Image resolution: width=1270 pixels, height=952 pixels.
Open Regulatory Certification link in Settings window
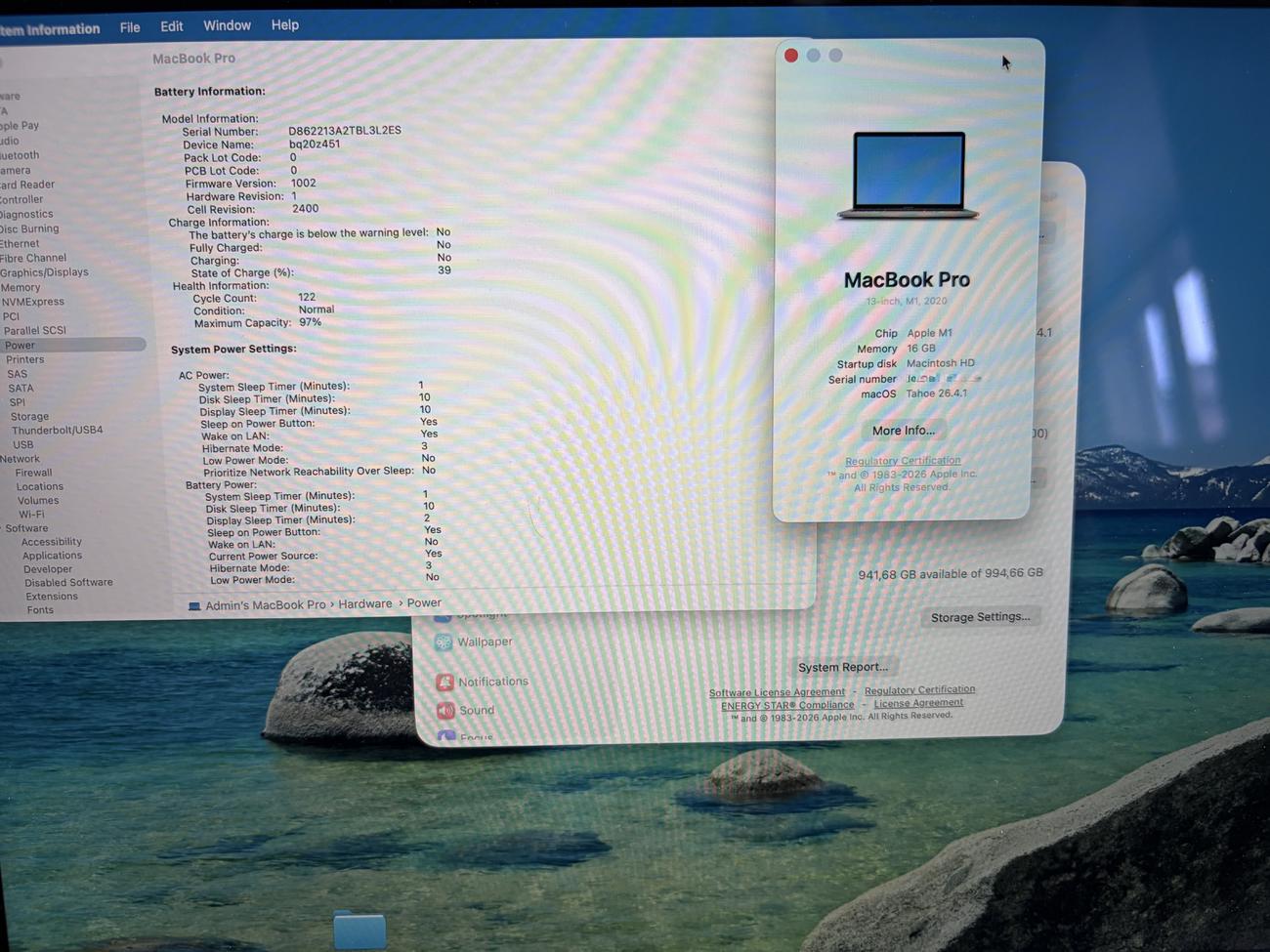(x=919, y=689)
